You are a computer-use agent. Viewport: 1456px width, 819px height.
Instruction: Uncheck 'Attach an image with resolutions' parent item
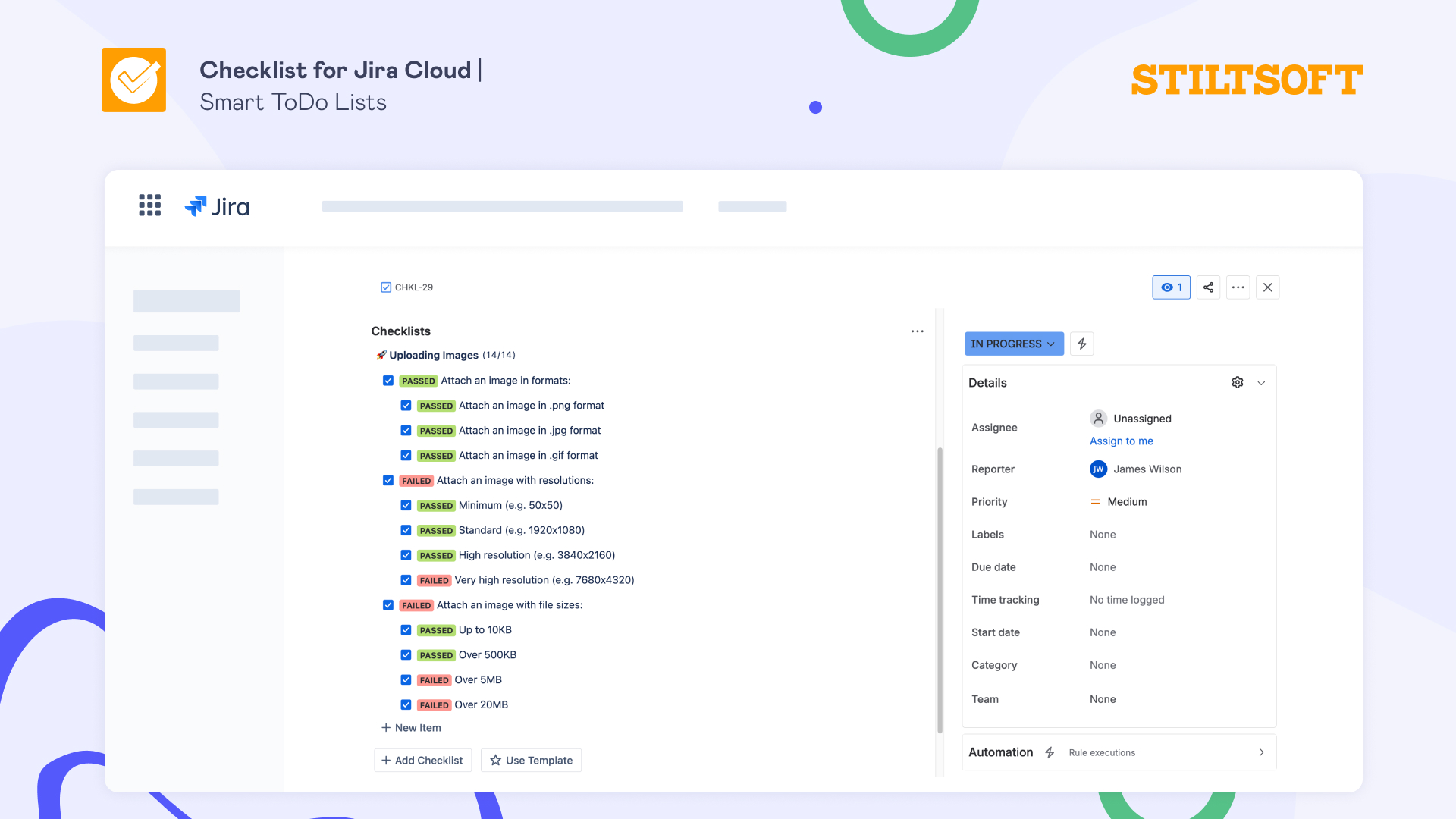tap(388, 480)
